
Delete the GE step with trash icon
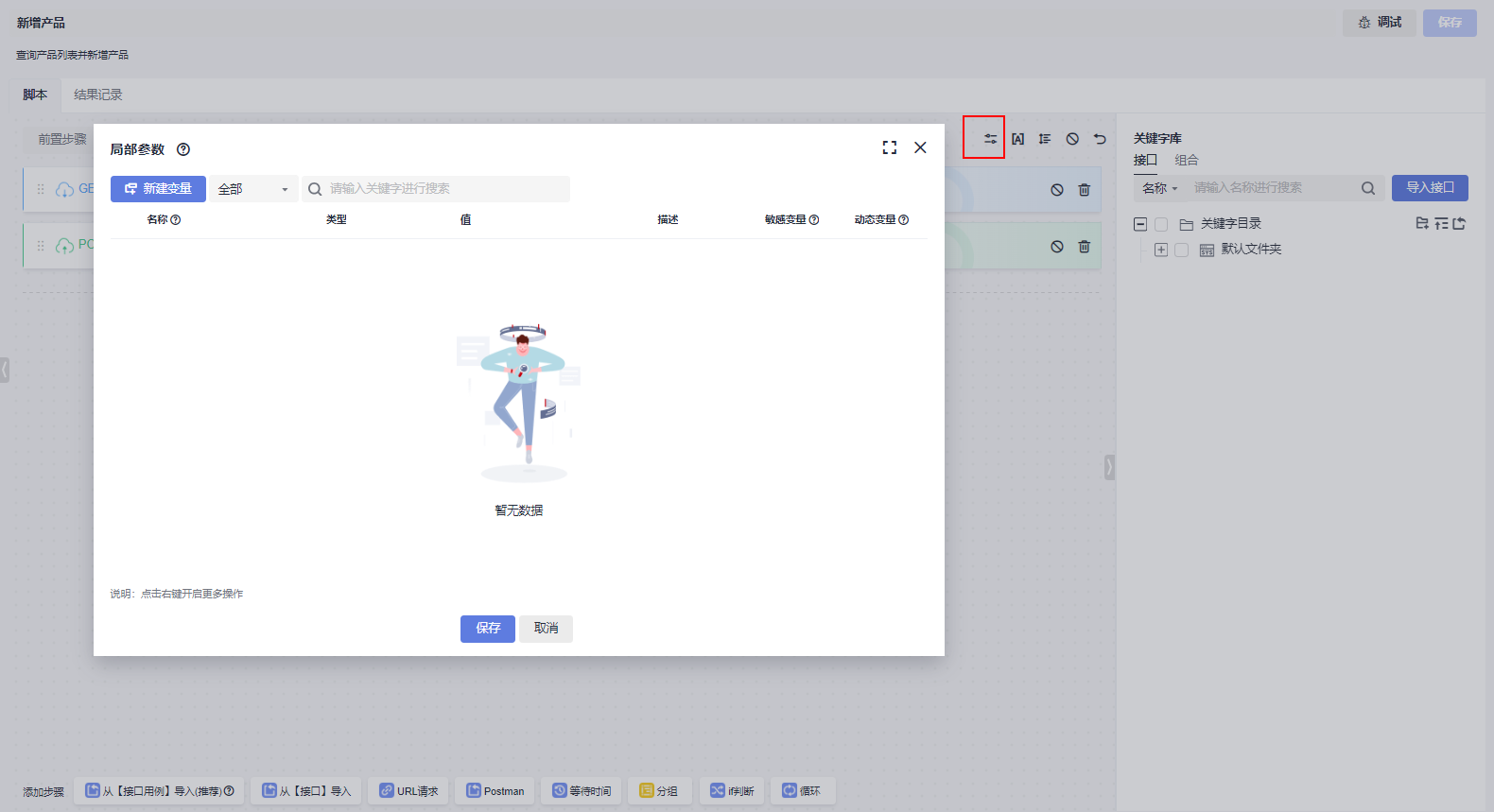tap(1085, 190)
